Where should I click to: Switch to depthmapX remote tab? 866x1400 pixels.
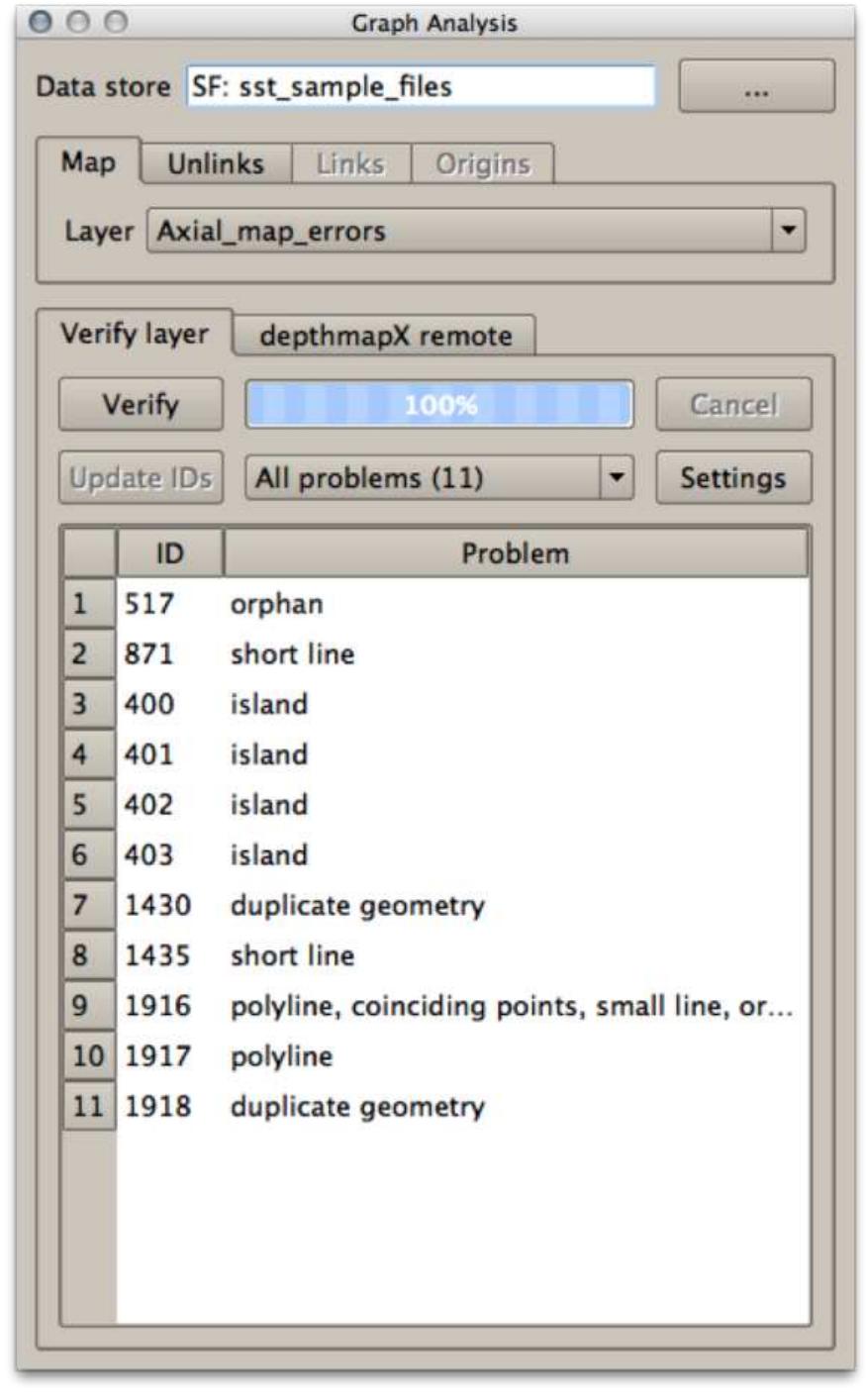386,336
